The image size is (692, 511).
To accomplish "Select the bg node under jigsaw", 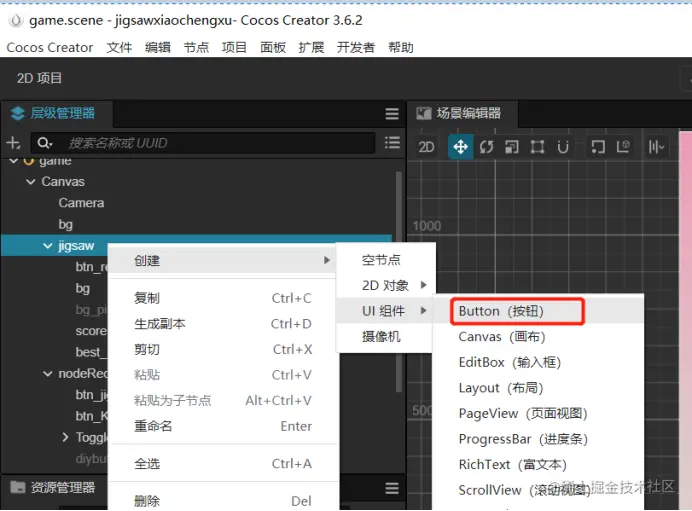I will (x=83, y=289).
